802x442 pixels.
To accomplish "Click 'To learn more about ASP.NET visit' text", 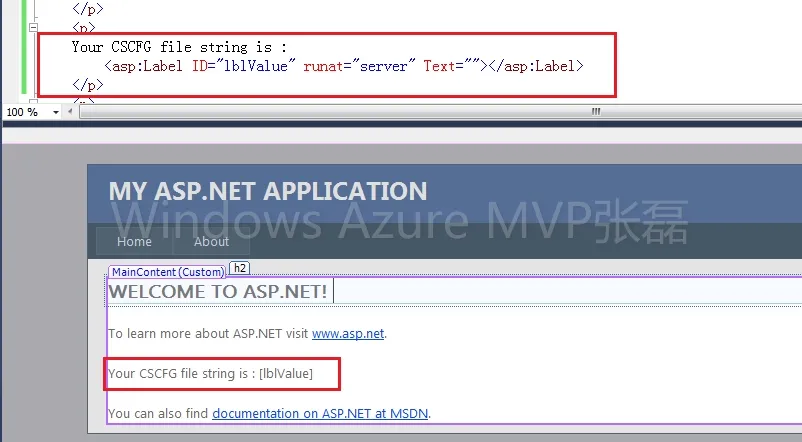I will click(208, 334).
